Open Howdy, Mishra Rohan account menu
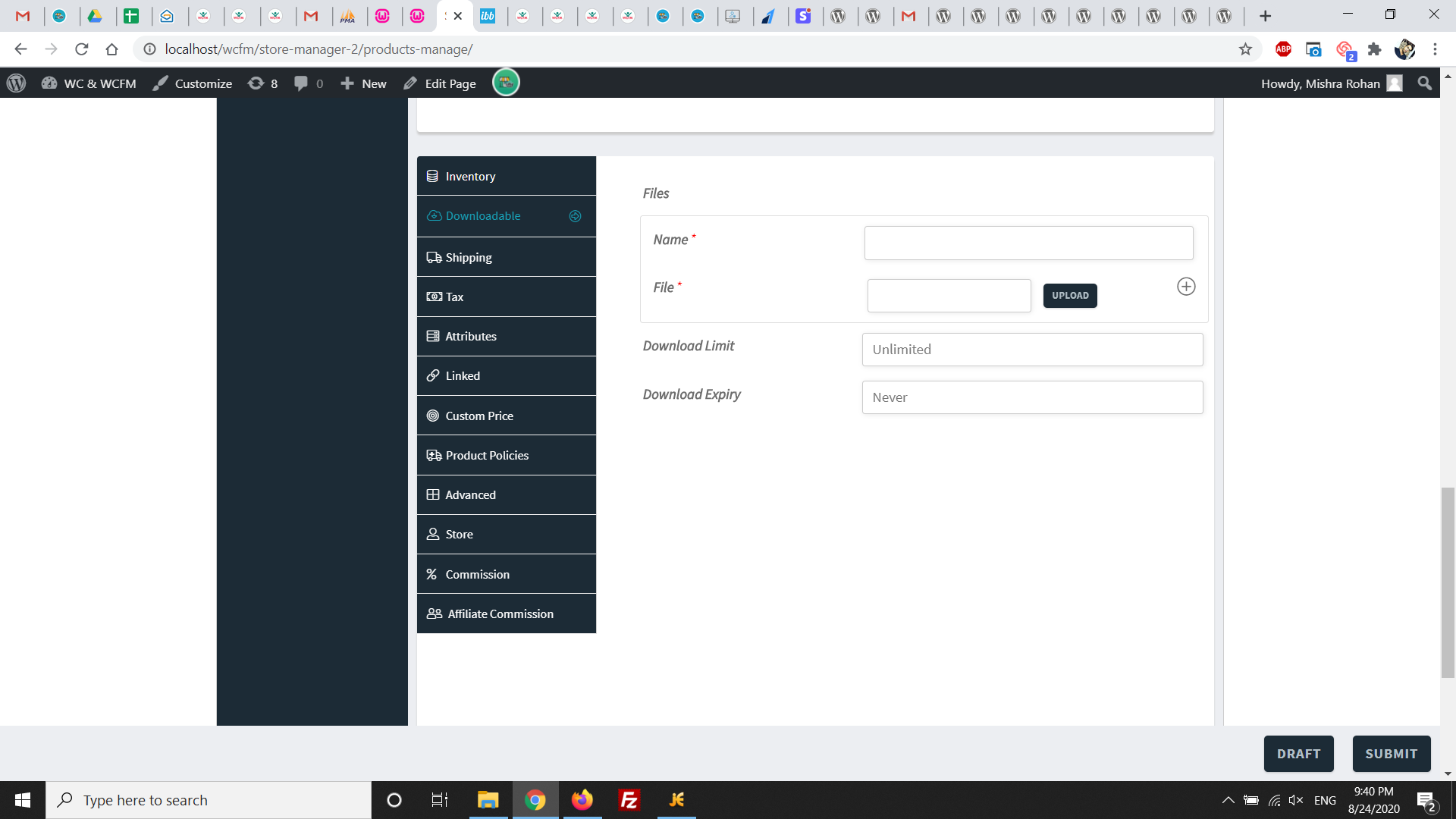Screen dimensions: 1456x819 [1332, 83]
